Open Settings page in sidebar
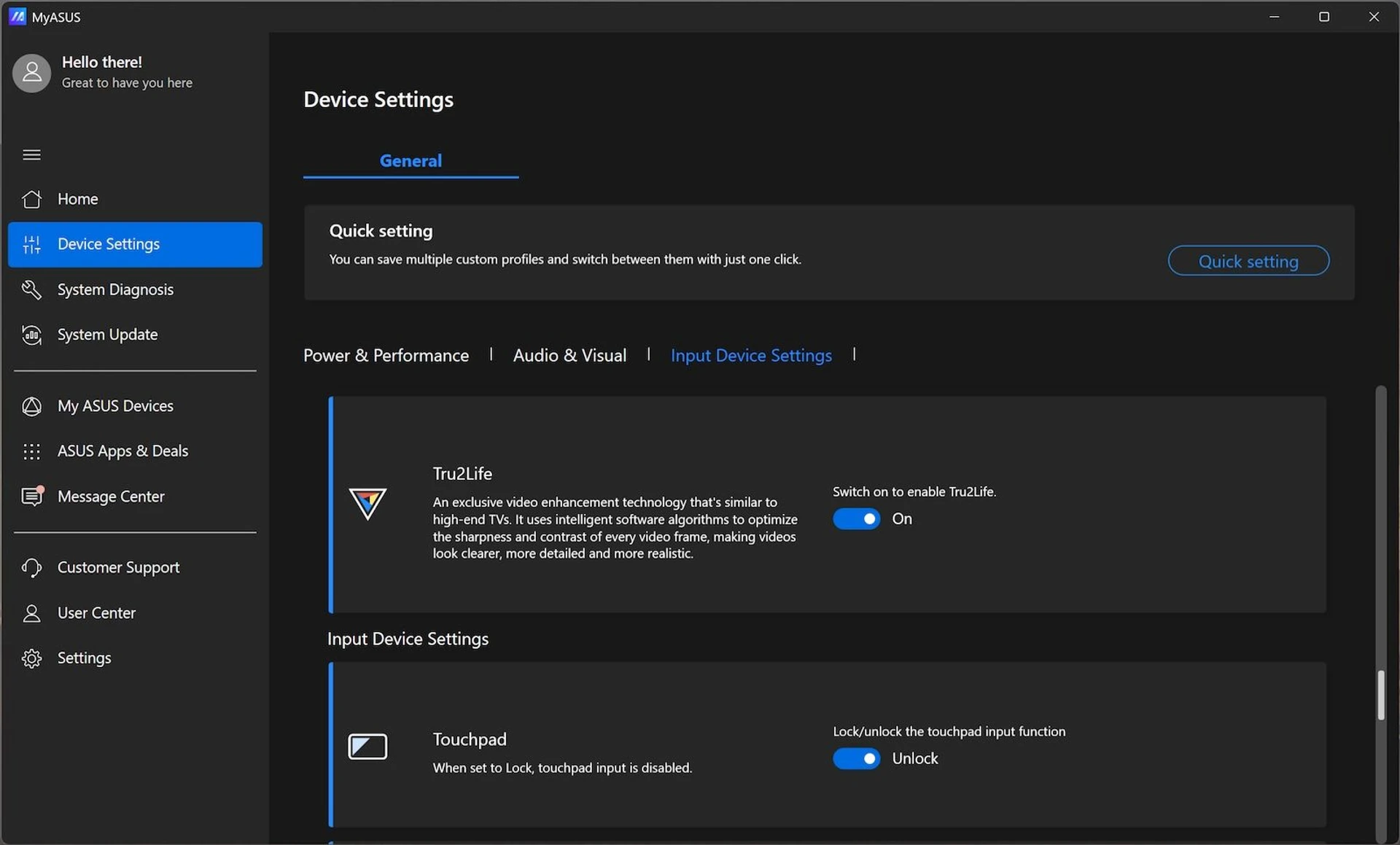 coord(135,658)
